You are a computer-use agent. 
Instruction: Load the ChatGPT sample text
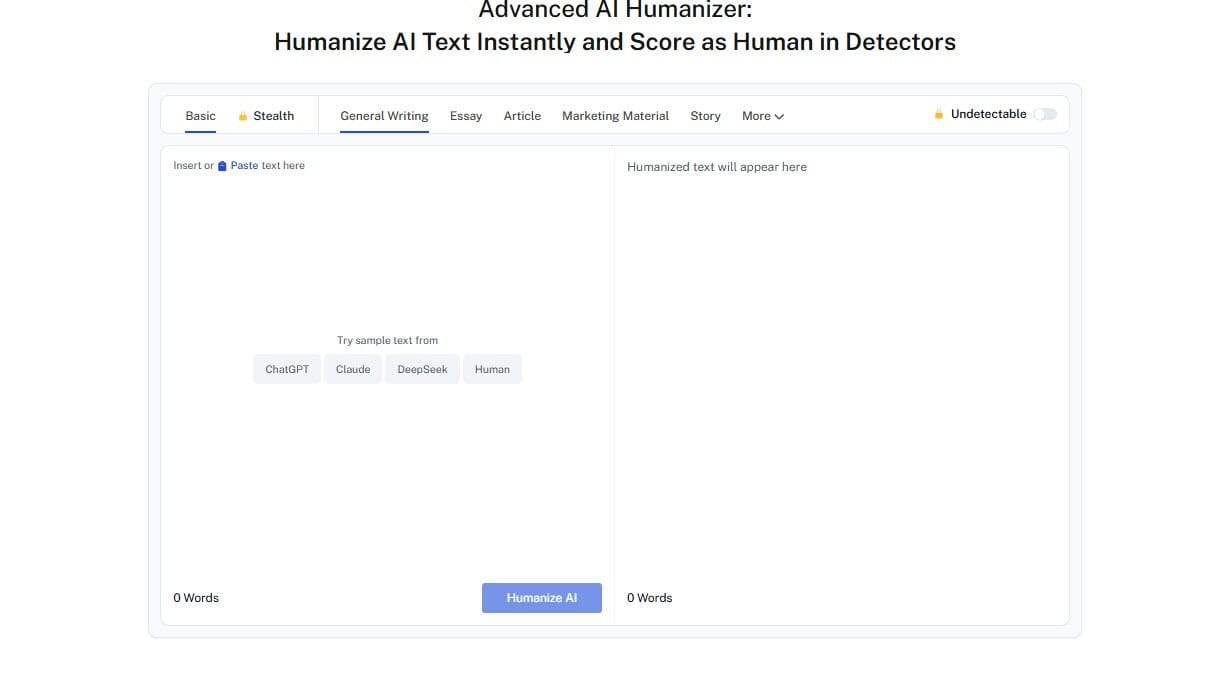[x=286, y=368]
